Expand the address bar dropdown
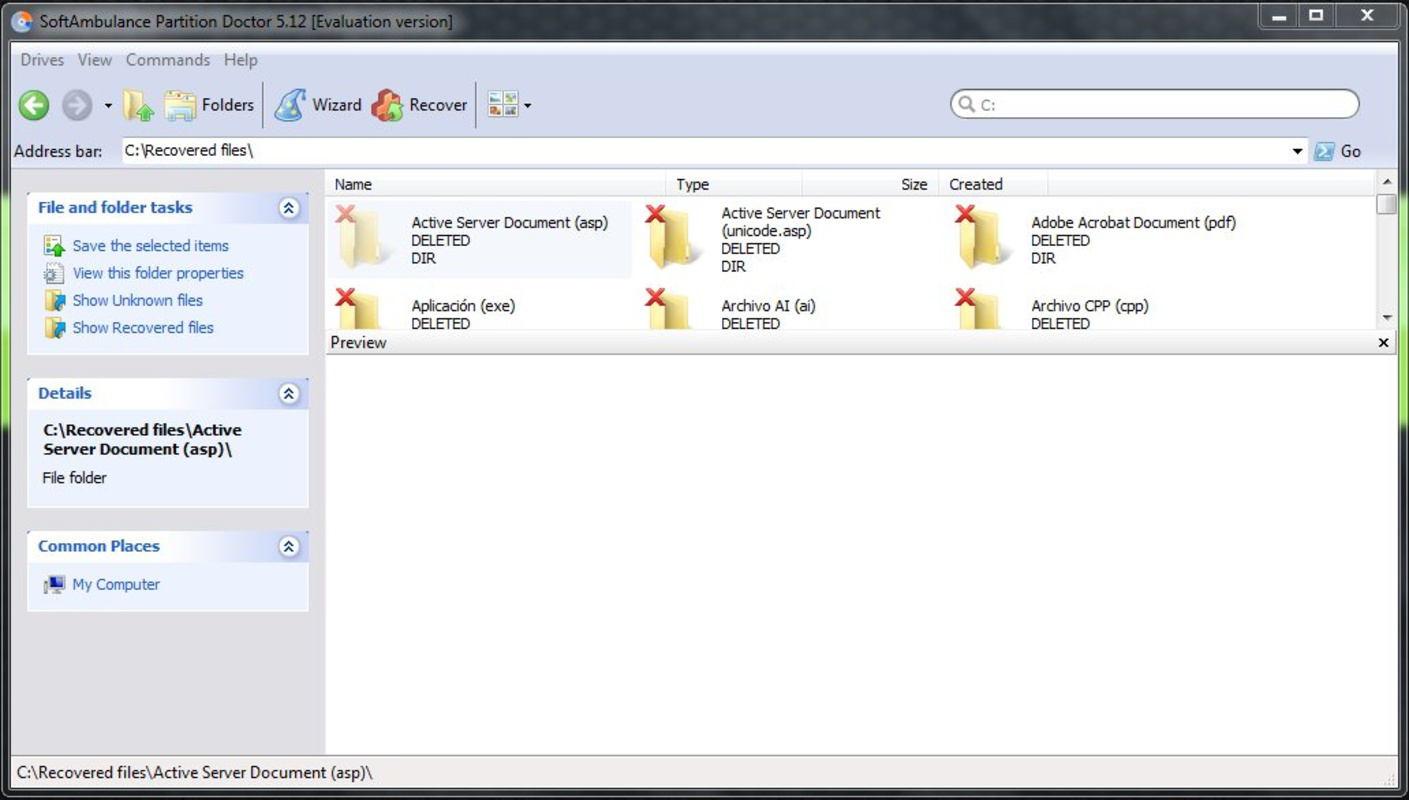 (x=1297, y=152)
